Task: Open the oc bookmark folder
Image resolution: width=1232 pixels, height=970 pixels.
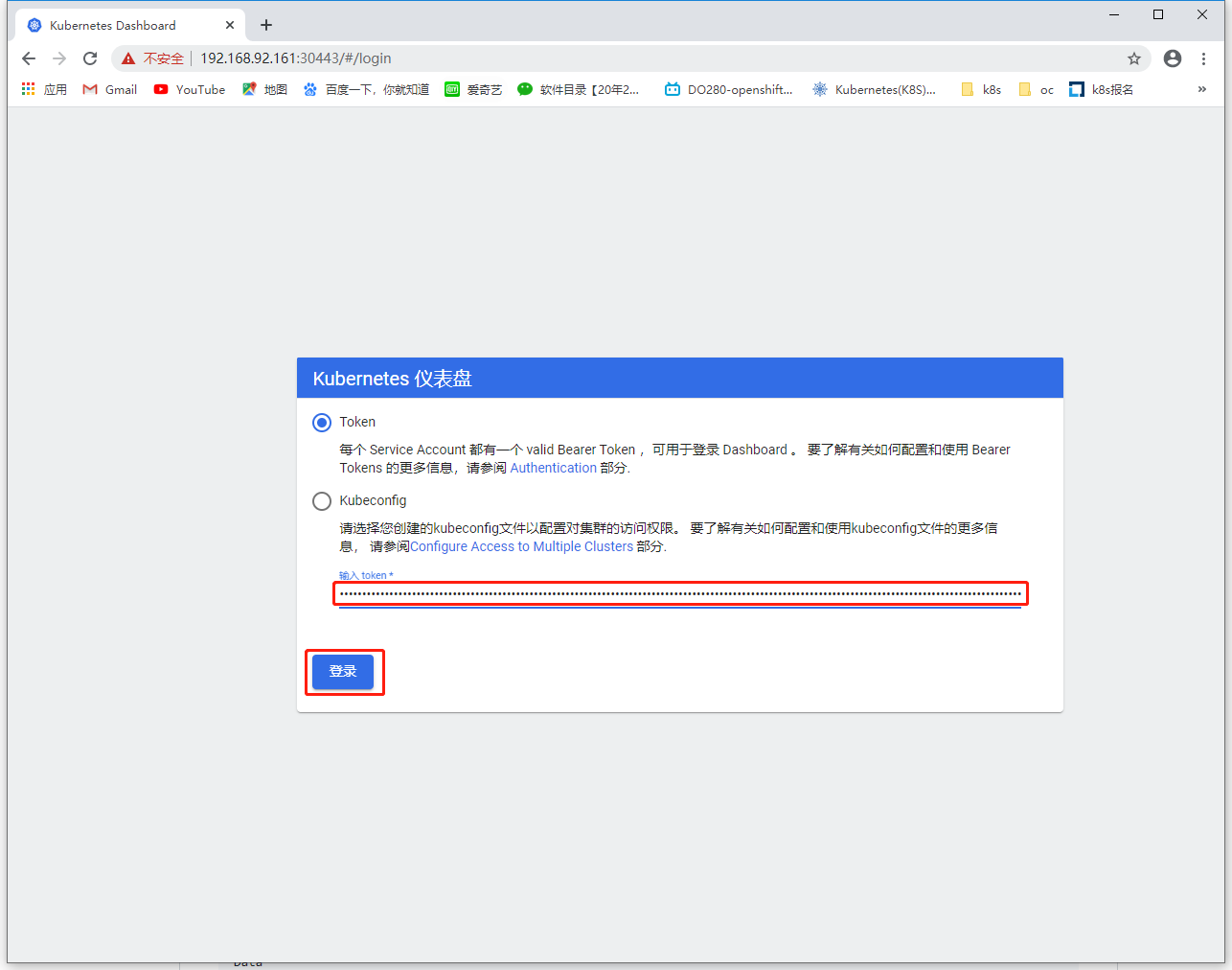Action: click(x=1036, y=89)
